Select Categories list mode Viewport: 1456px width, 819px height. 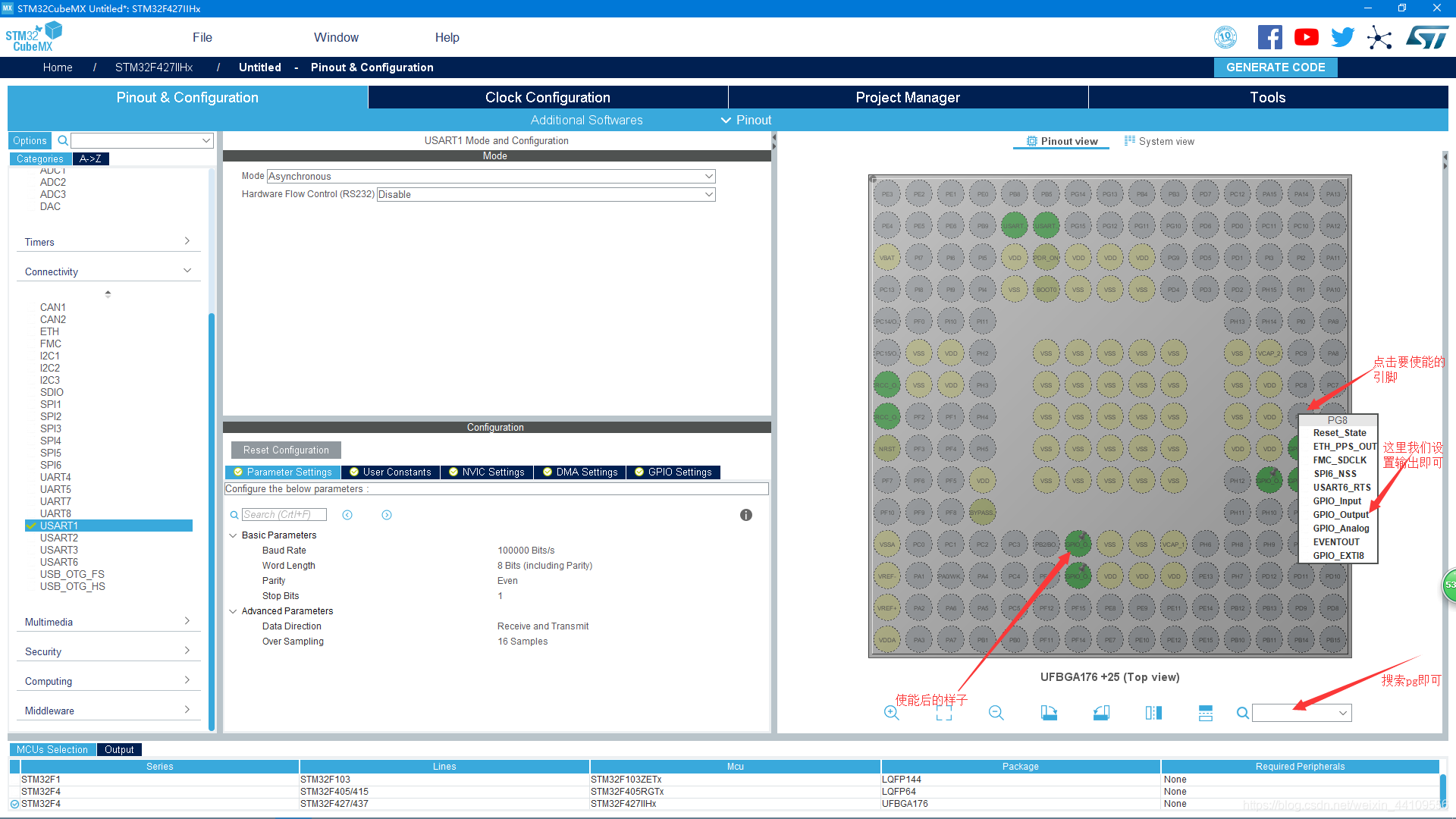[40, 159]
